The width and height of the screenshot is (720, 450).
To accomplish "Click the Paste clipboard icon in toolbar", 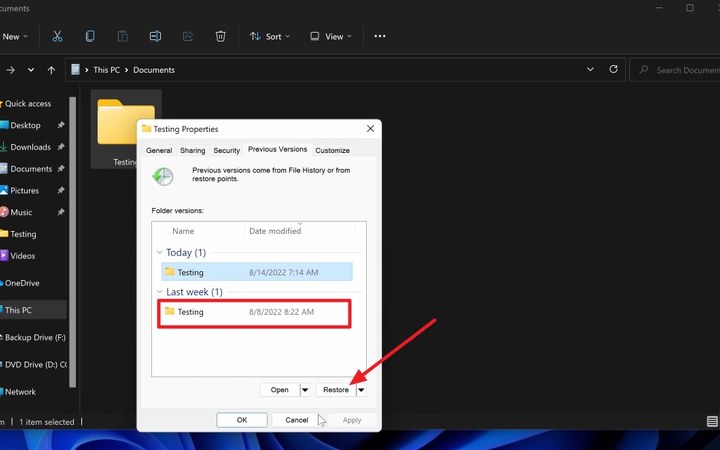I will 123,36.
